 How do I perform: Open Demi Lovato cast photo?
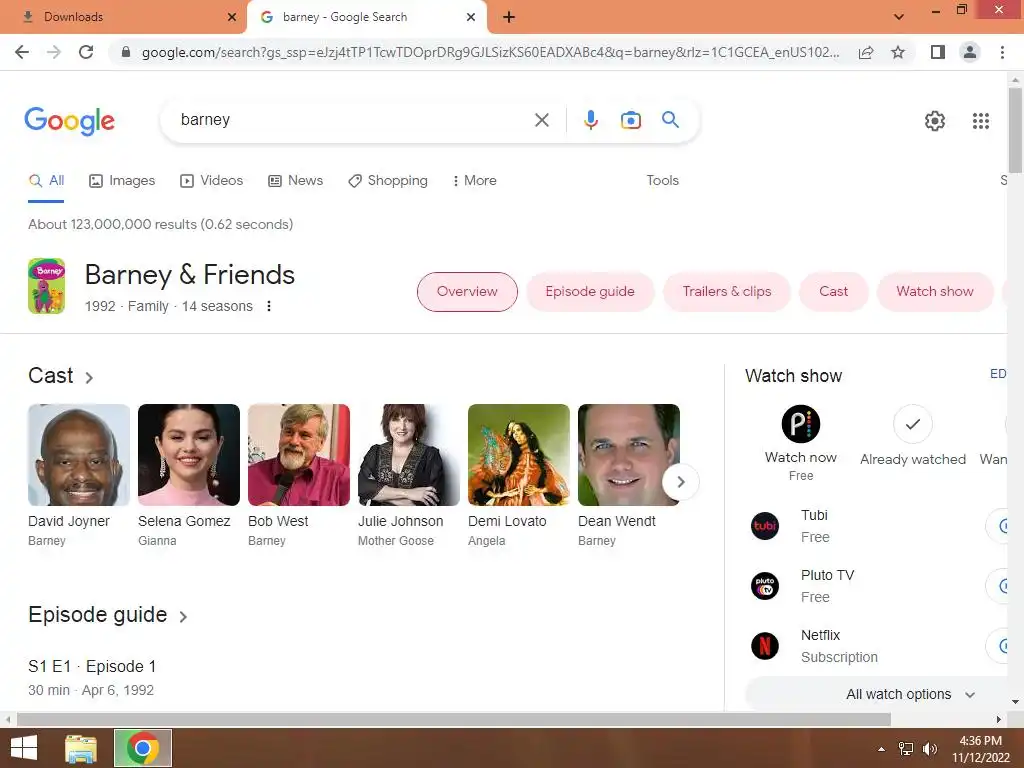pos(519,455)
